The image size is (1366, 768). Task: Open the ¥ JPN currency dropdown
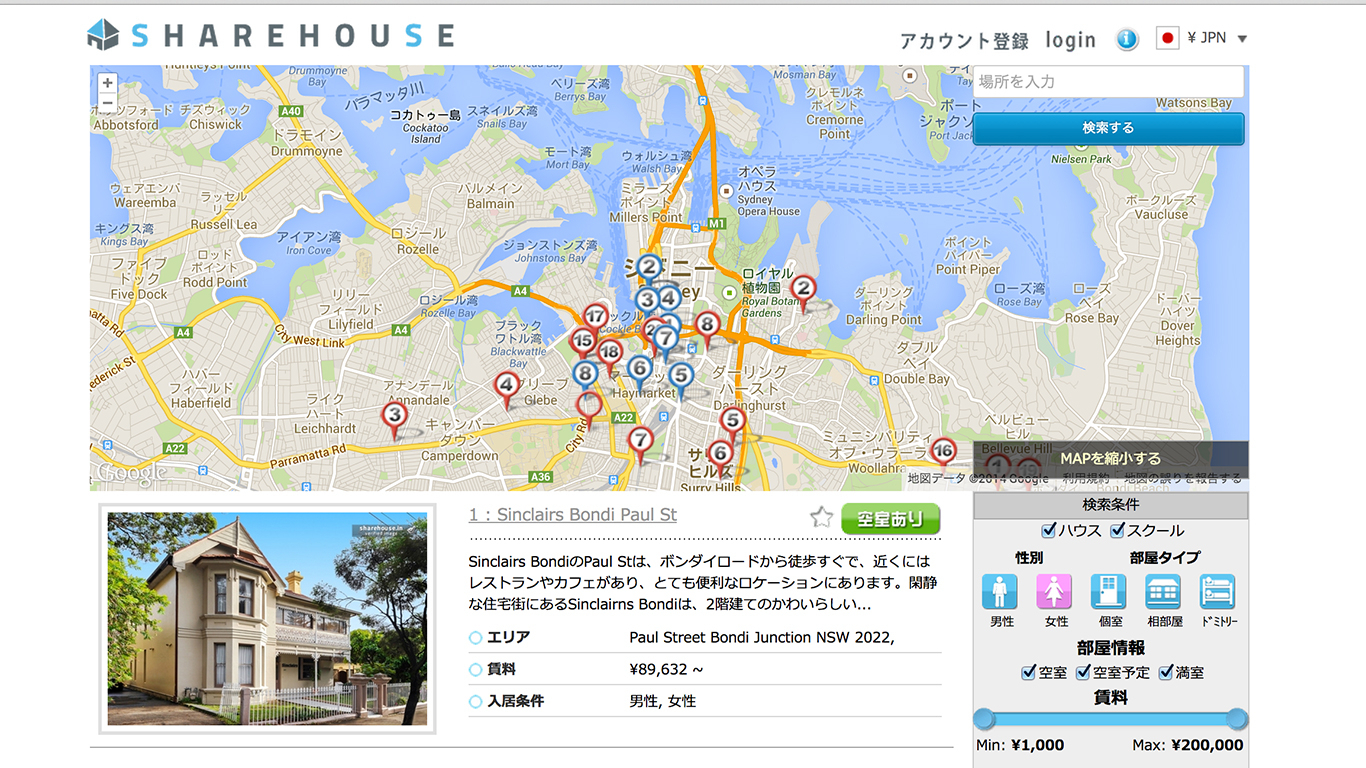tap(1218, 38)
